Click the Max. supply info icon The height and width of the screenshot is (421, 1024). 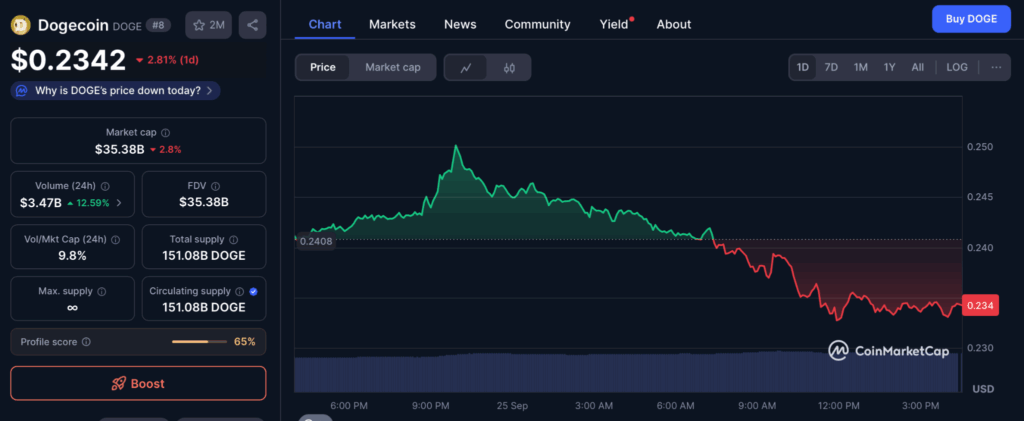103,291
